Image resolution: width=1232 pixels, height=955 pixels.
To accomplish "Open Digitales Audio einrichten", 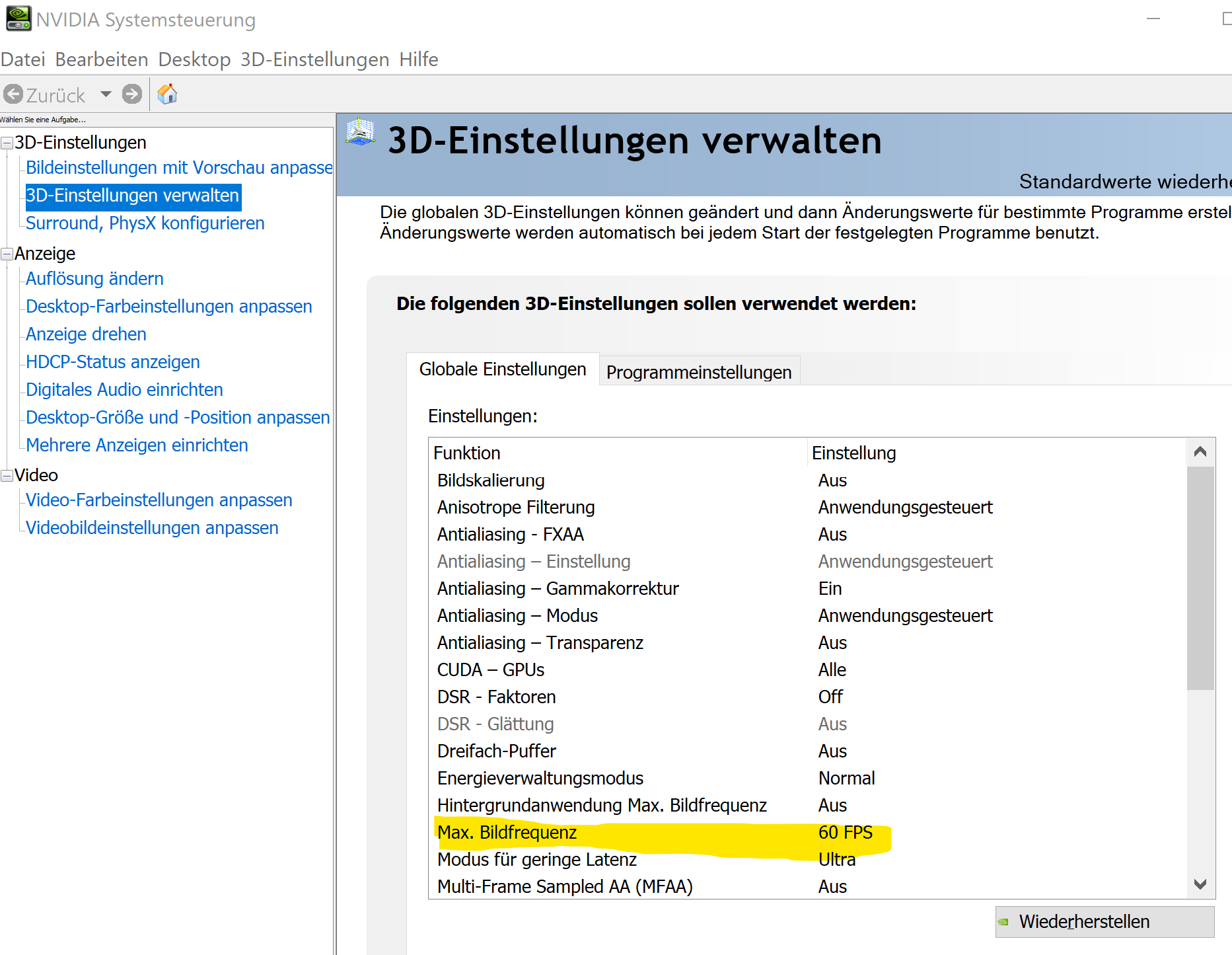I will click(x=124, y=390).
